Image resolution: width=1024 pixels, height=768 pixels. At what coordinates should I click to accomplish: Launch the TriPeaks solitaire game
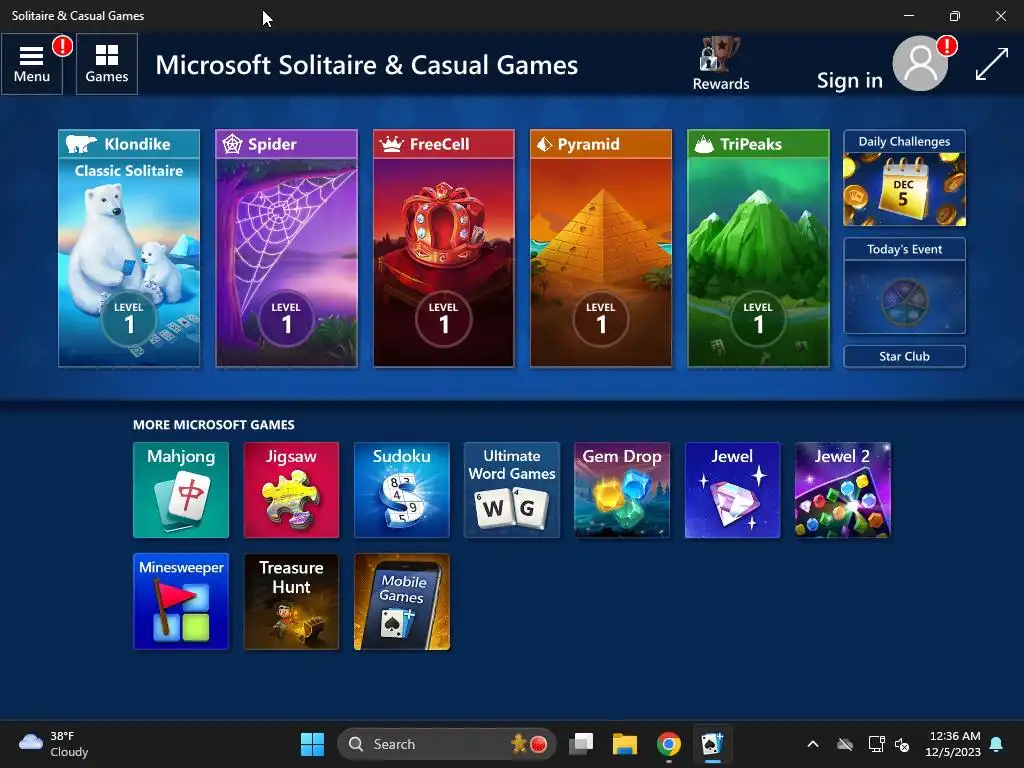tap(758, 248)
